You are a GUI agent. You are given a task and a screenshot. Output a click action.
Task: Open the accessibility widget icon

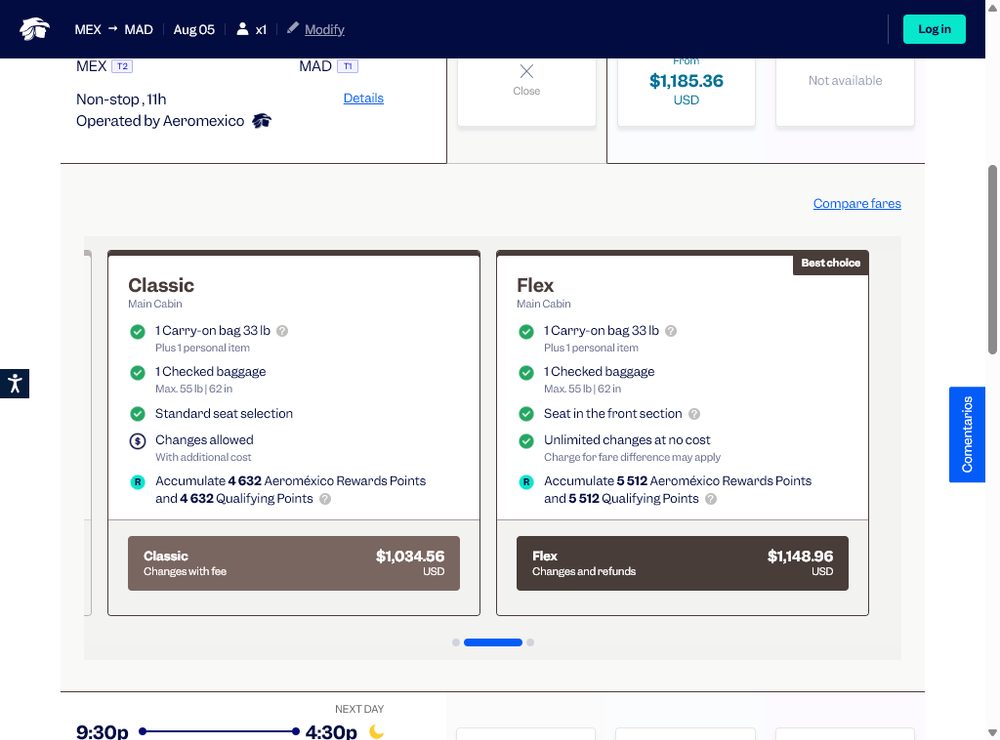coord(15,383)
